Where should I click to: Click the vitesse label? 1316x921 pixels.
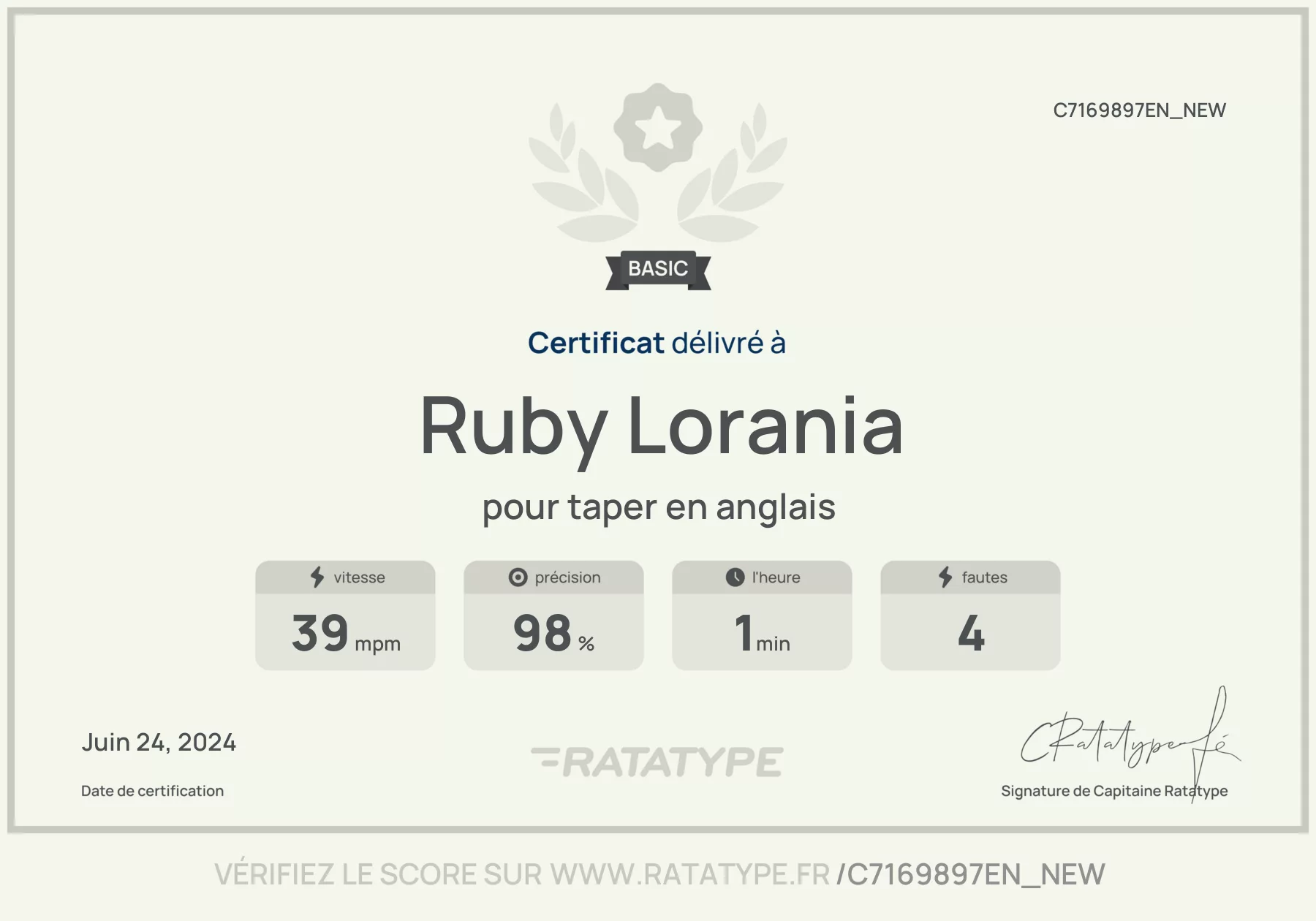(359, 577)
